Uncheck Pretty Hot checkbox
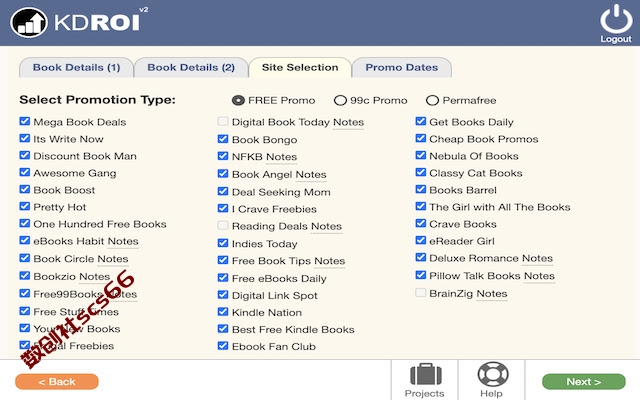 pyautogui.click(x=24, y=206)
